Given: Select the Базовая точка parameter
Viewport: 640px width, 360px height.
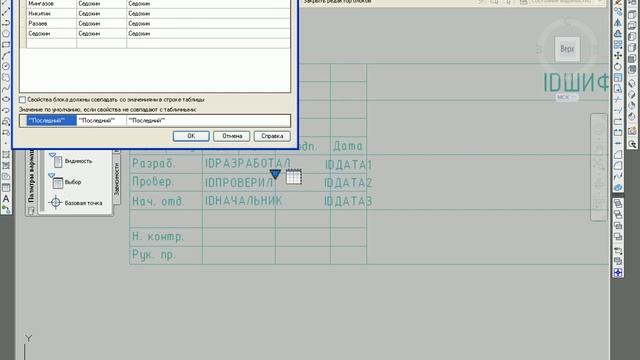Looking at the screenshot, I should pyautogui.click(x=76, y=202).
